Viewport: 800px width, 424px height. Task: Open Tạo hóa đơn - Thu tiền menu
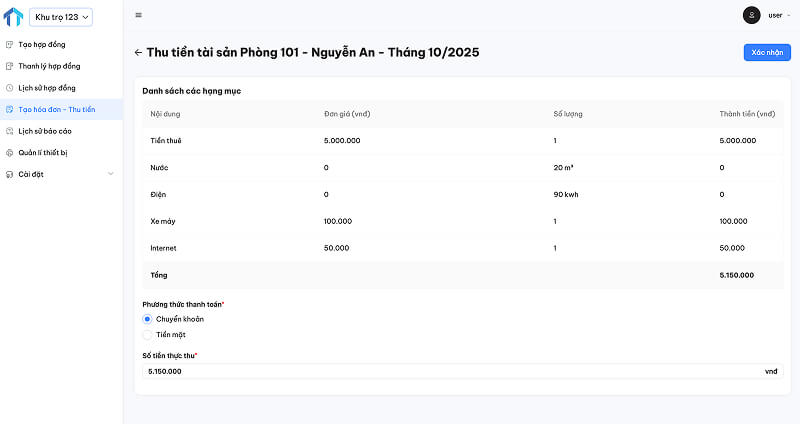coord(56,109)
